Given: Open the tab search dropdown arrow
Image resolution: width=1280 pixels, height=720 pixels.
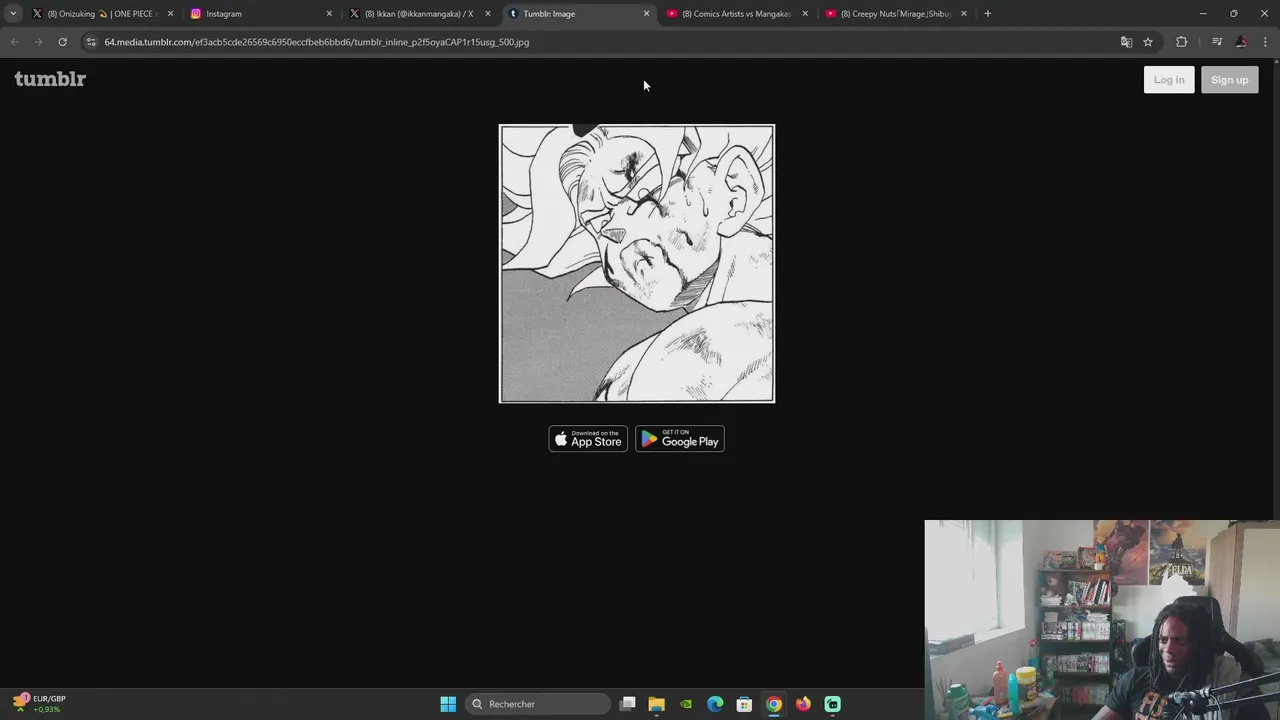Looking at the screenshot, I should [13, 14].
